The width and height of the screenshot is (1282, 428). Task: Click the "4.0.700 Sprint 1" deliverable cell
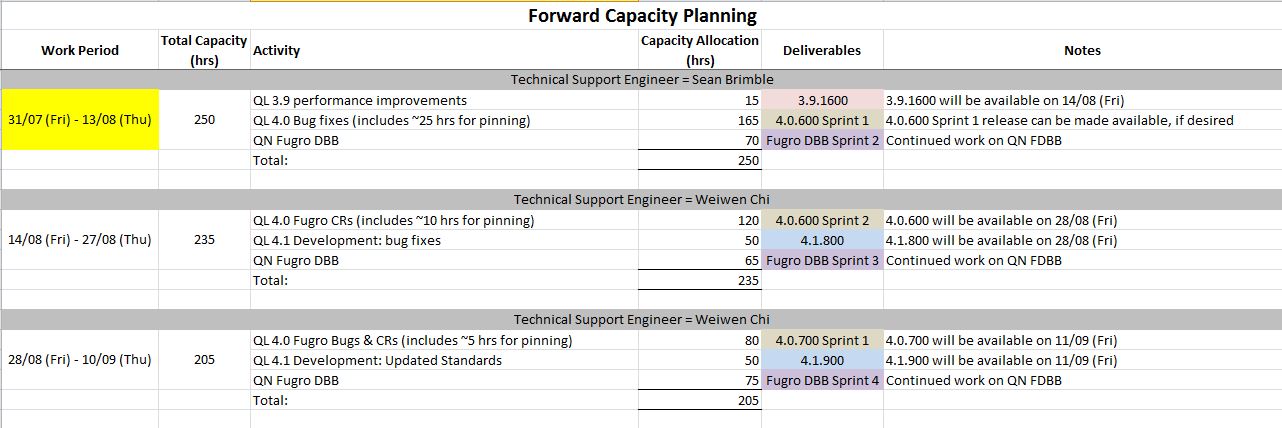tap(822, 340)
